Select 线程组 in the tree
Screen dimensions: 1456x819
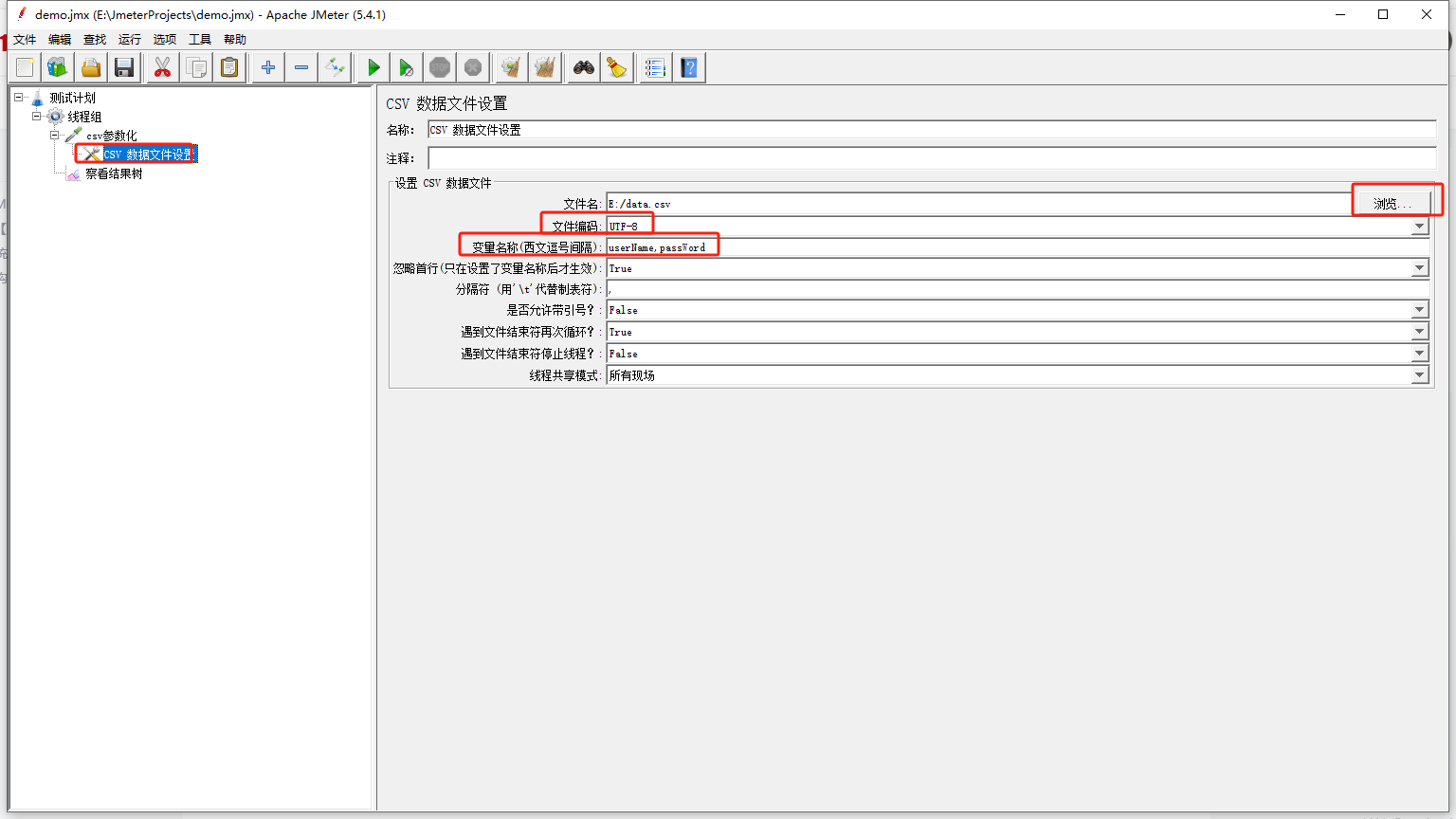coord(84,117)
